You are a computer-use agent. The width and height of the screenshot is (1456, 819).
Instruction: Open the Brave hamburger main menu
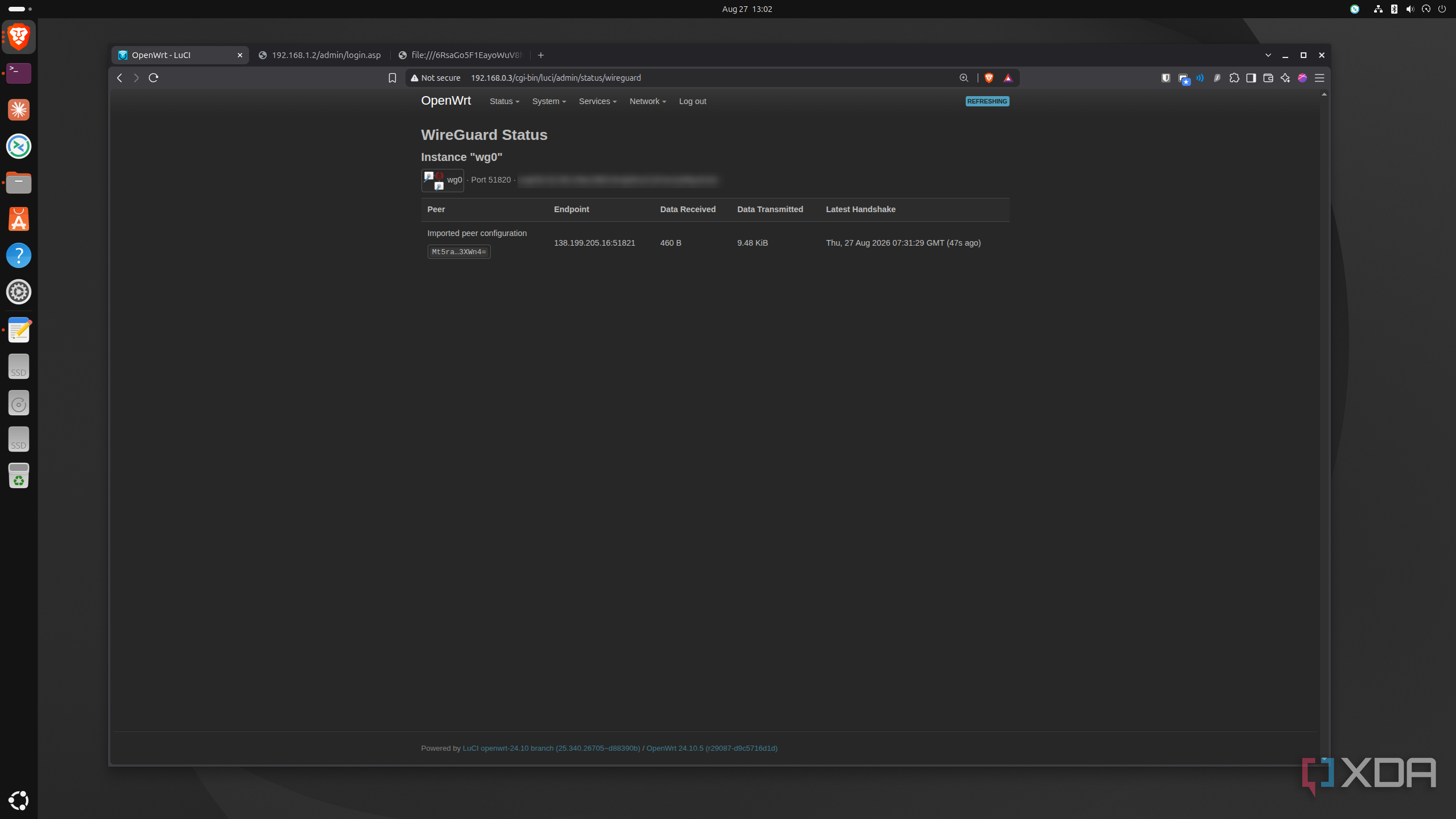pyautogui.click(x=1319, y=78)
